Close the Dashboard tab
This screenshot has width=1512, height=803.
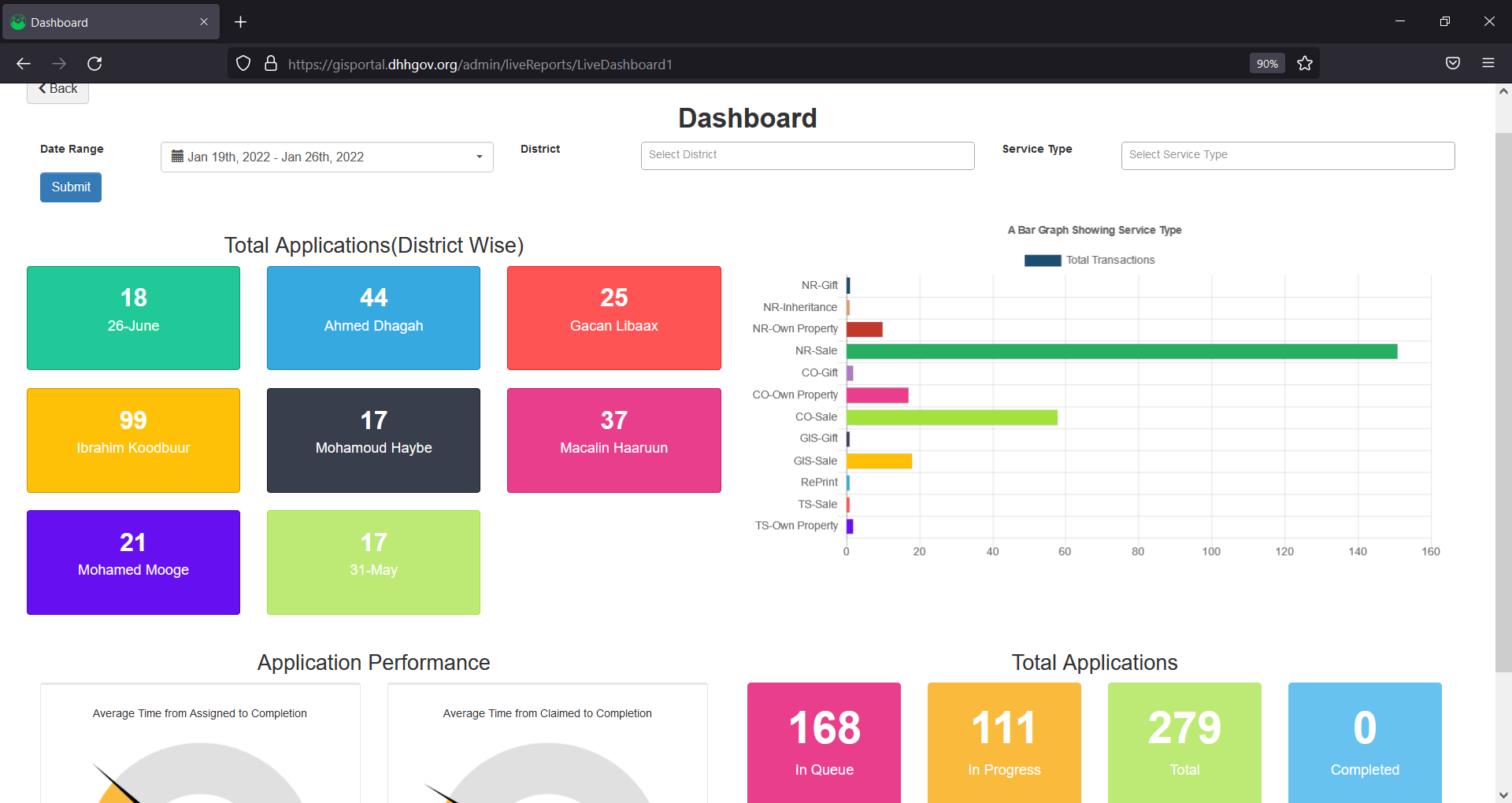coord(204,22)
